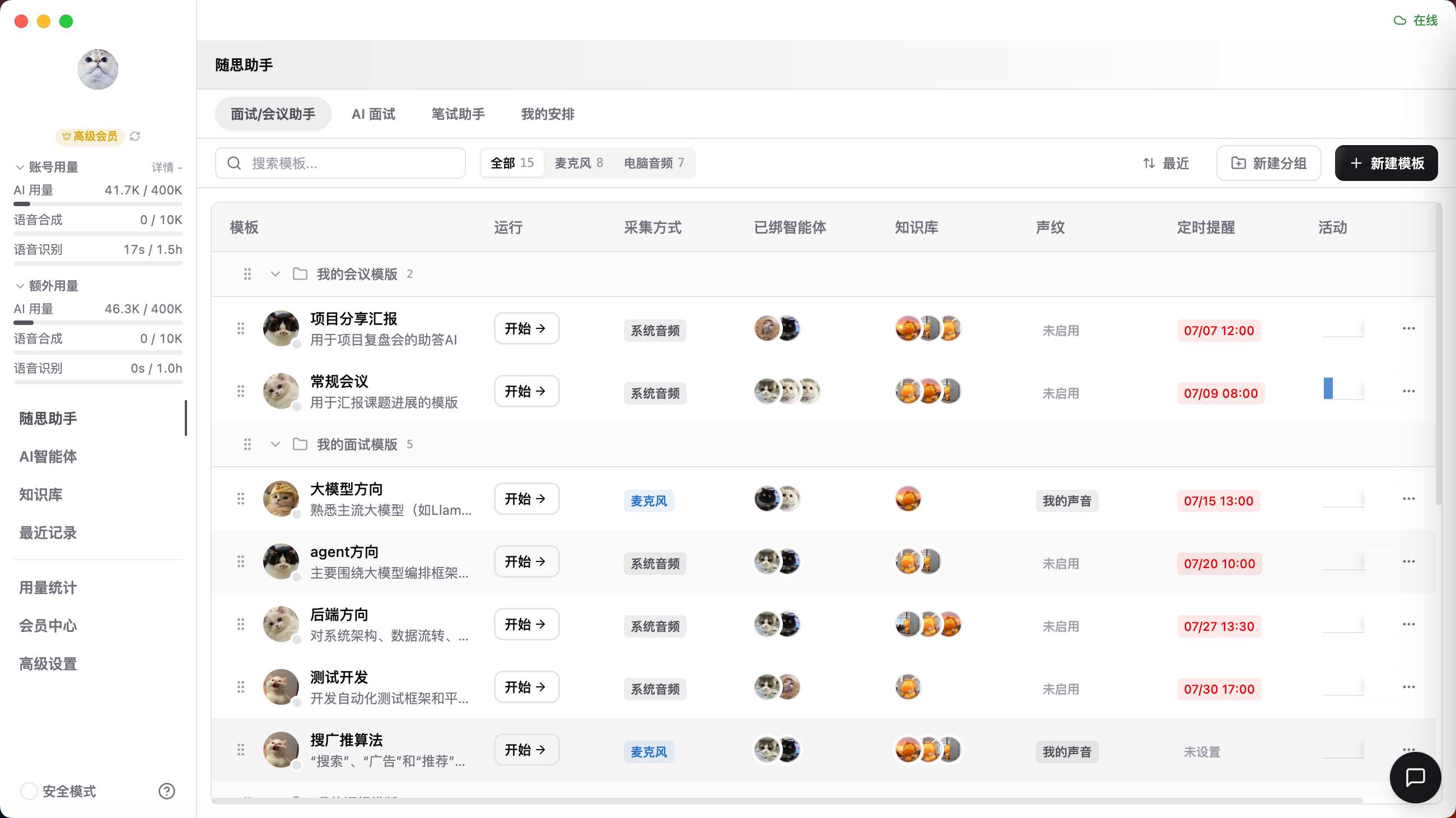Open 用量统计 in sidebar
1456x818 pixels.
(48, 588)
